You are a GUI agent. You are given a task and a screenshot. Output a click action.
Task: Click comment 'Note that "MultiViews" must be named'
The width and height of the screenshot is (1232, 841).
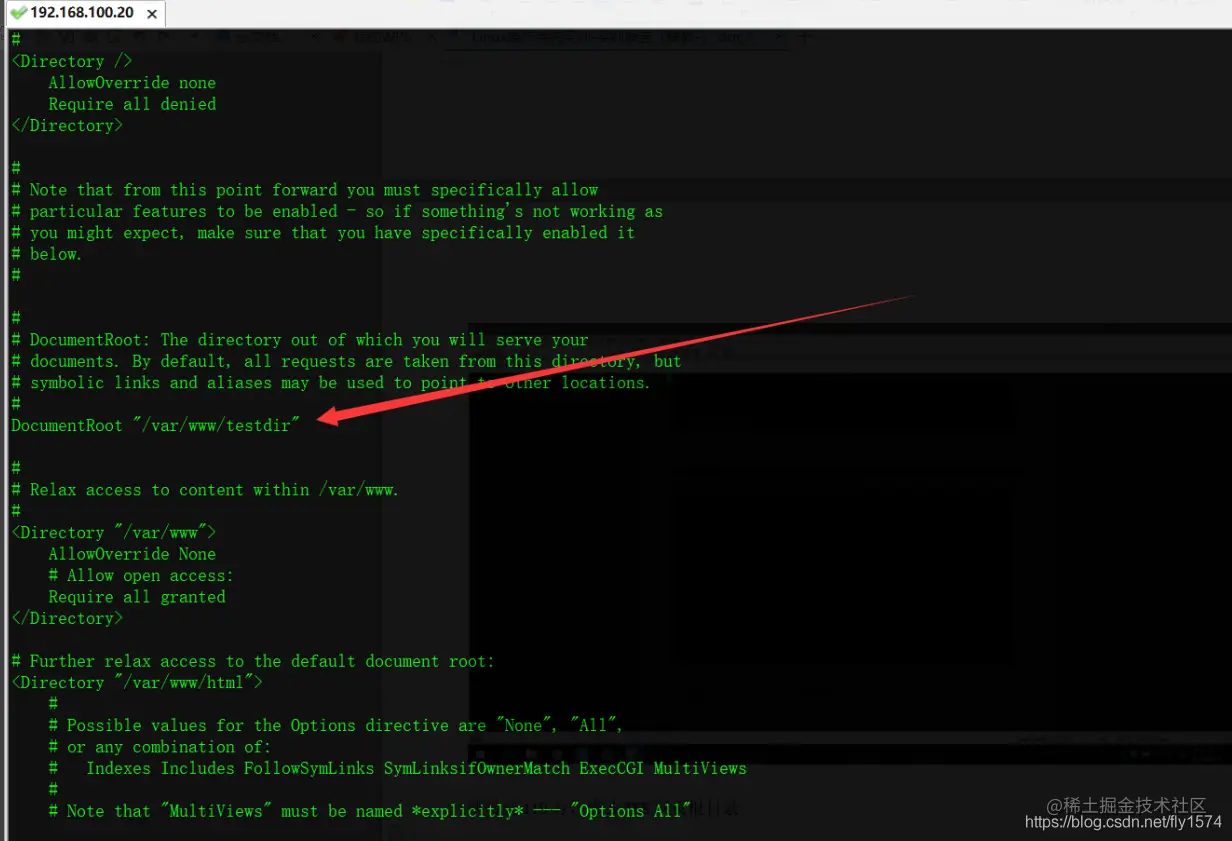click(x=370, y=811)
